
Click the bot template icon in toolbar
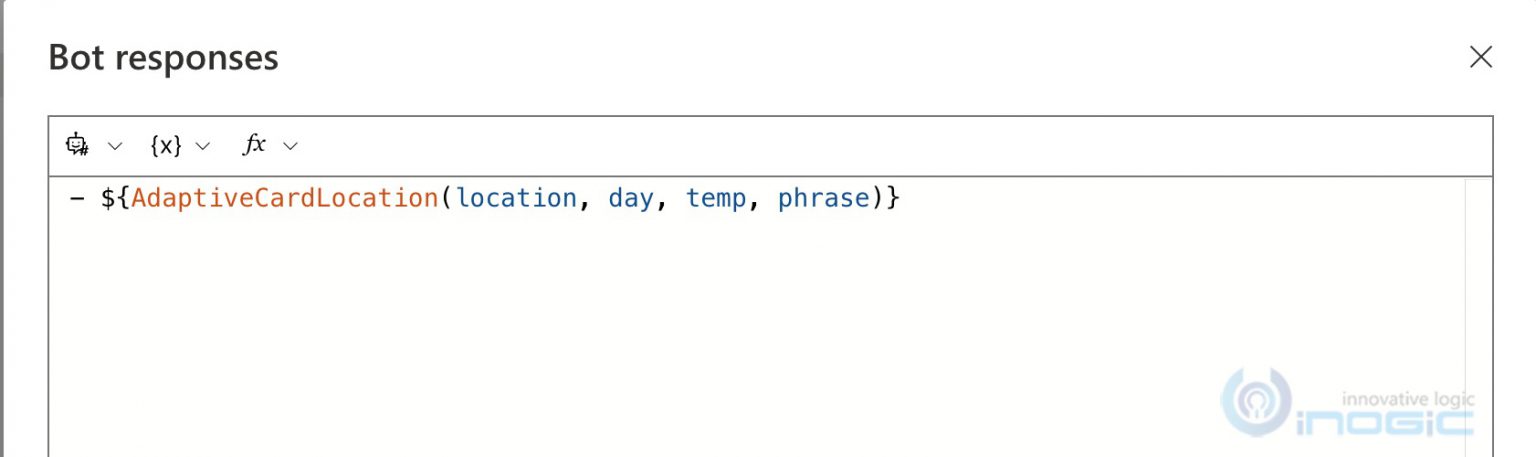coord(77,145)
